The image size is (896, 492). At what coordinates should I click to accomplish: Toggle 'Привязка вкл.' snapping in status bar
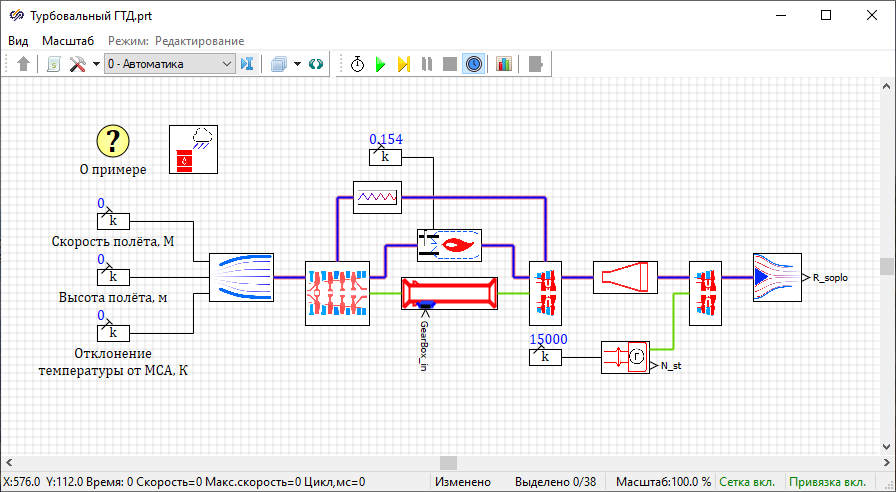[827, 482]
